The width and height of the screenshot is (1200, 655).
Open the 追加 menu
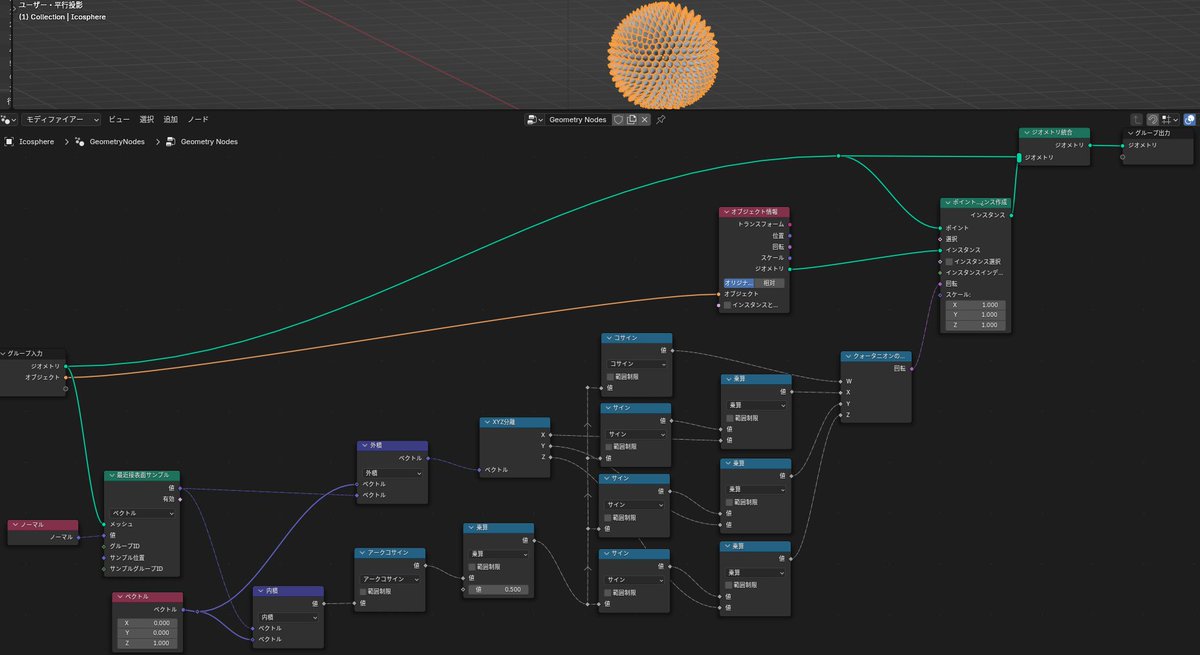coord(171,119)
